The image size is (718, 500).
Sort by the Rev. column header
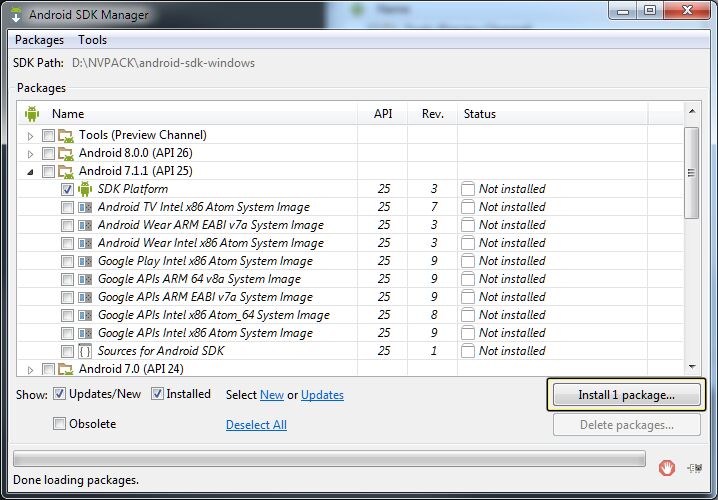pyautogui.click(x=433, y=114)
